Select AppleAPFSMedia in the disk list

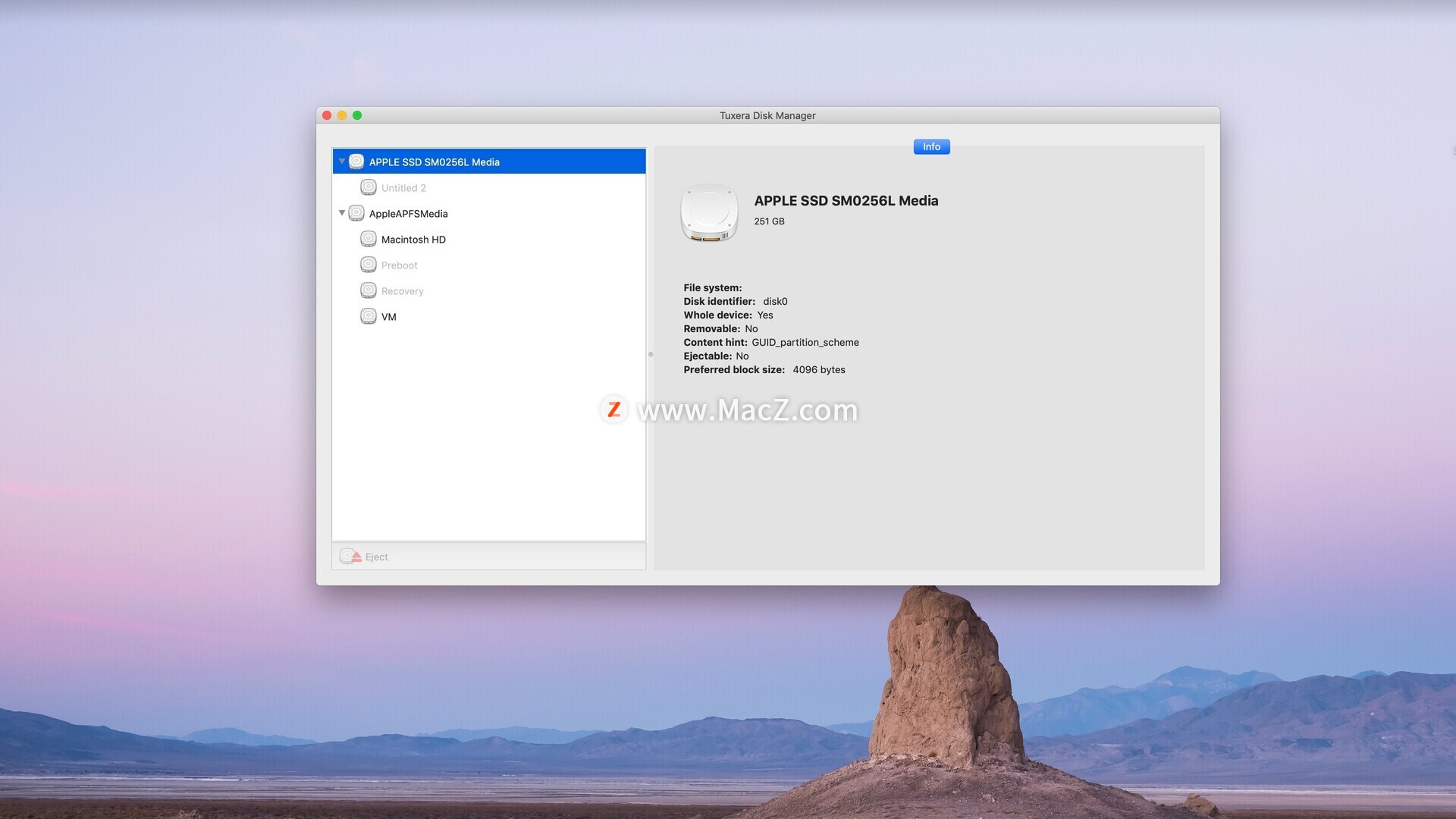click(x=489, y=213)
